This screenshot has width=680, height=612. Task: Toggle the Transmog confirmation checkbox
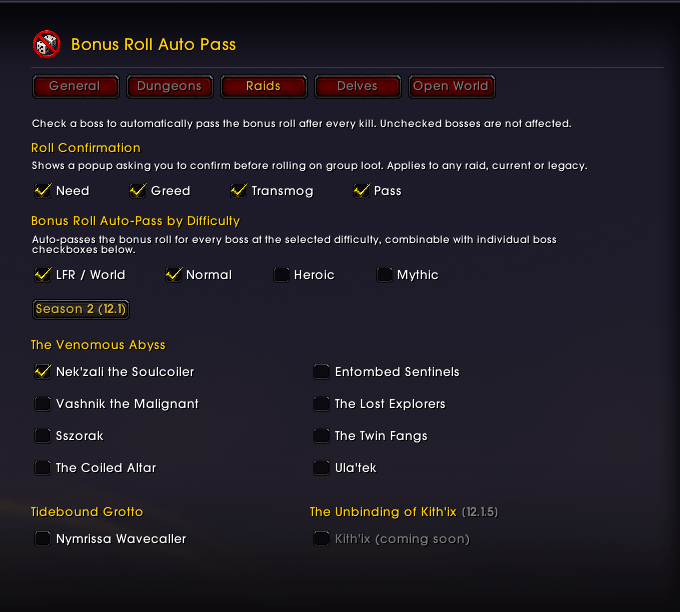(238, 190)
